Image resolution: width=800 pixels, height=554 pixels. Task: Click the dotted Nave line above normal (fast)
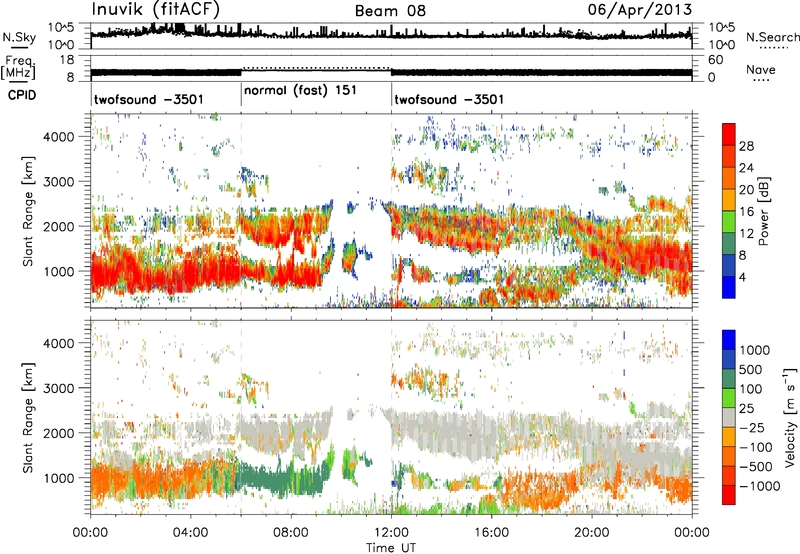[x=316, y=67]
